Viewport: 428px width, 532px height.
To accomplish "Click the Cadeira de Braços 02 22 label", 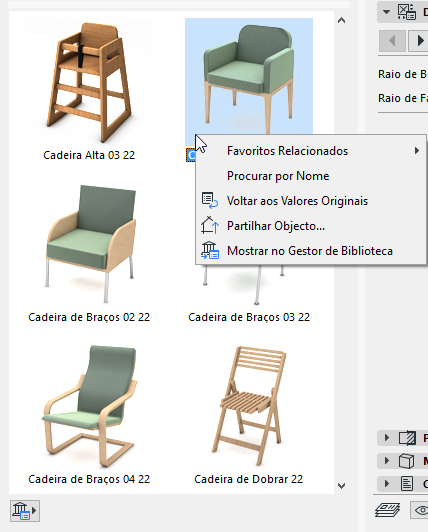I will point(89,317).
